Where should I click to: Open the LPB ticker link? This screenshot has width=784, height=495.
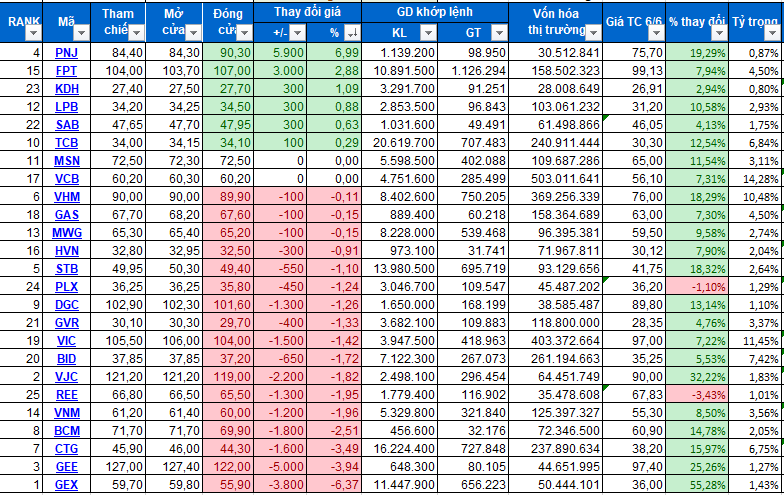pos(66,106)
